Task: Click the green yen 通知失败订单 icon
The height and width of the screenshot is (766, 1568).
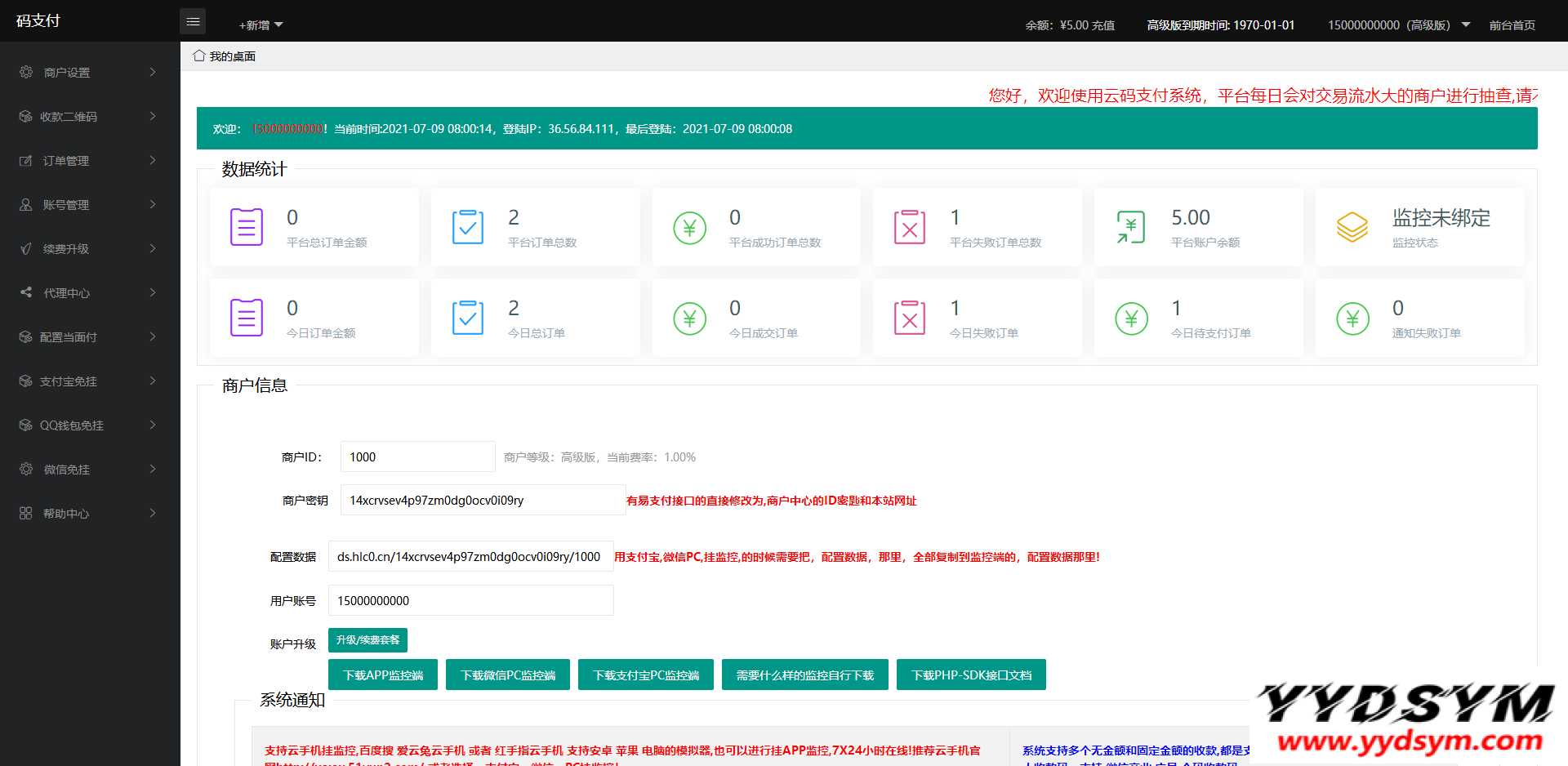Action: [1352, 318]
